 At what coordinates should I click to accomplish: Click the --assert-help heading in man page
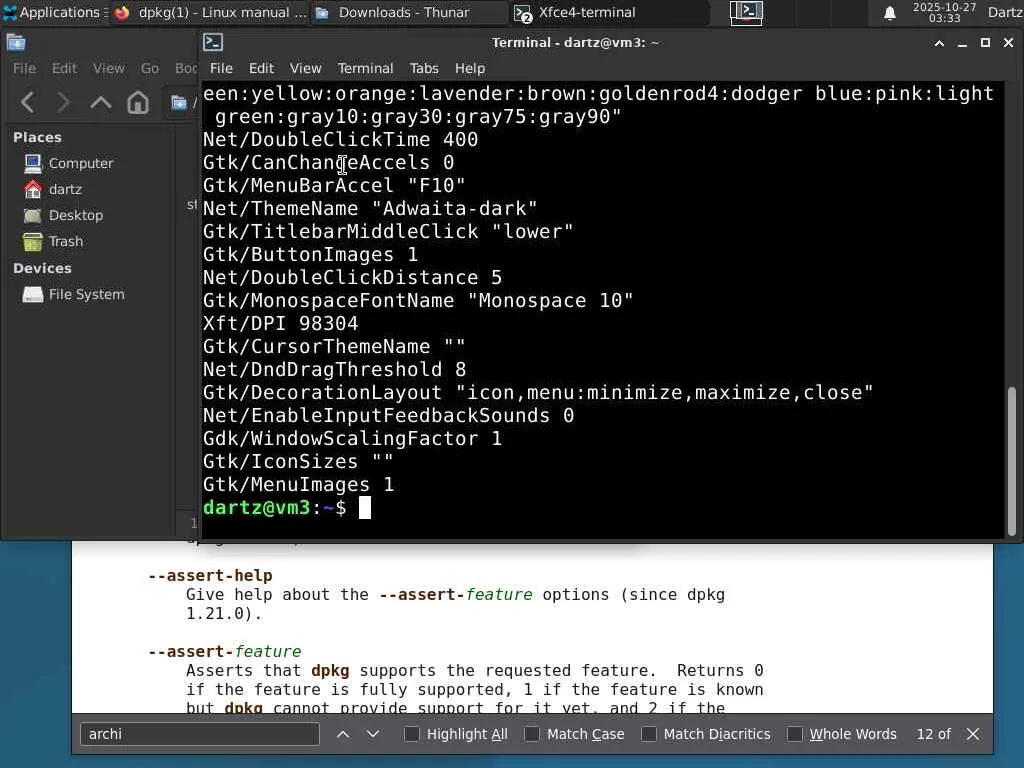click(x=210, y=575)
